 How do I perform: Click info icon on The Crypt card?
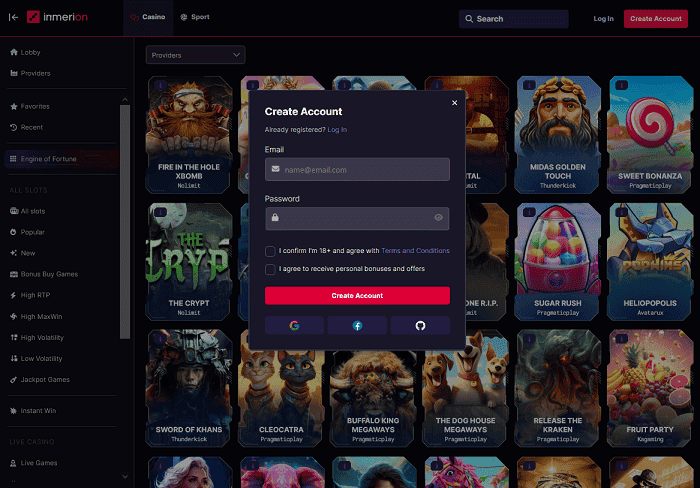(x=160, y=212)
